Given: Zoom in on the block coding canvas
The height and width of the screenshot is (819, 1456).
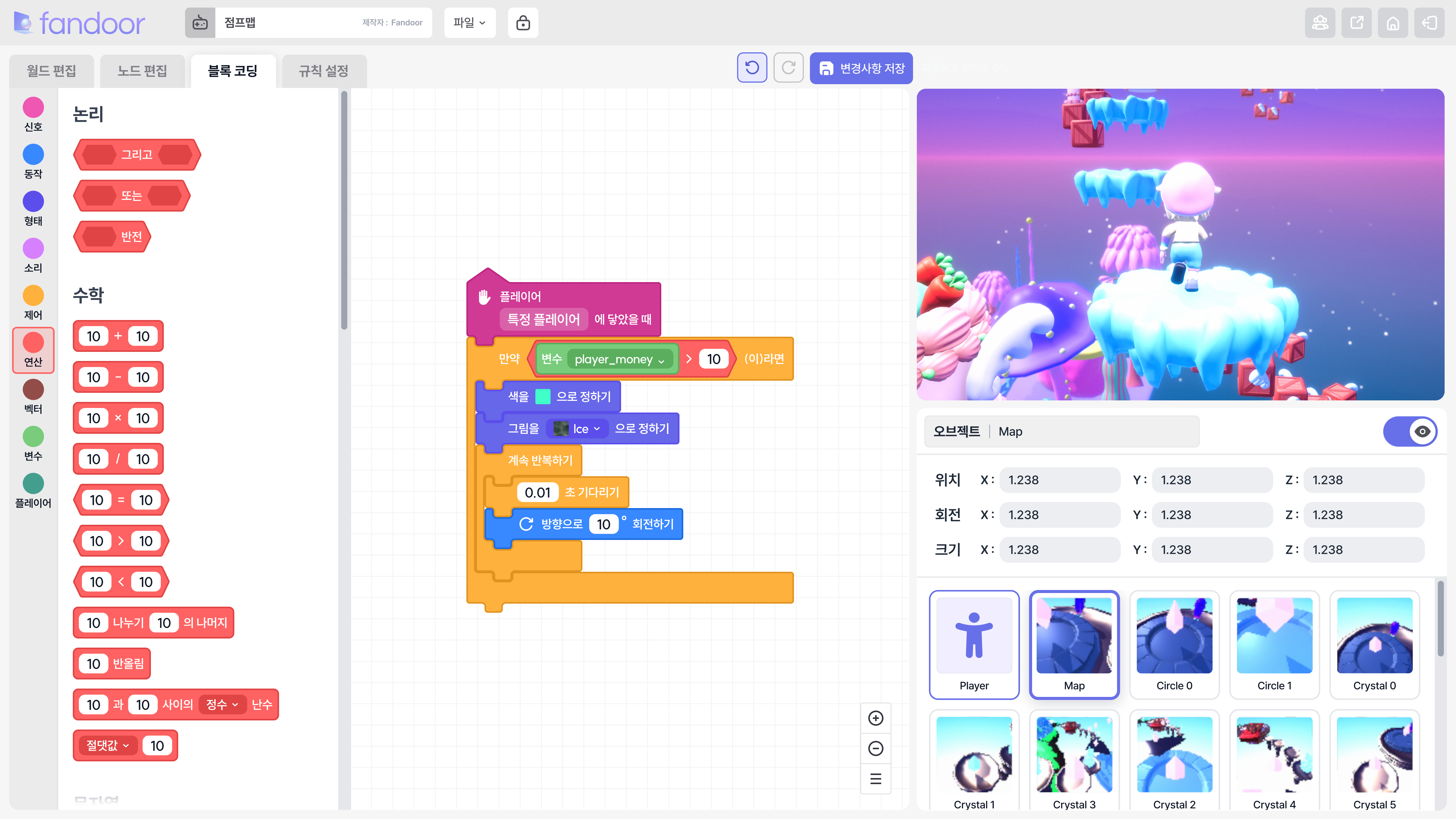Looking at the screenshot, I should [876, 718].
